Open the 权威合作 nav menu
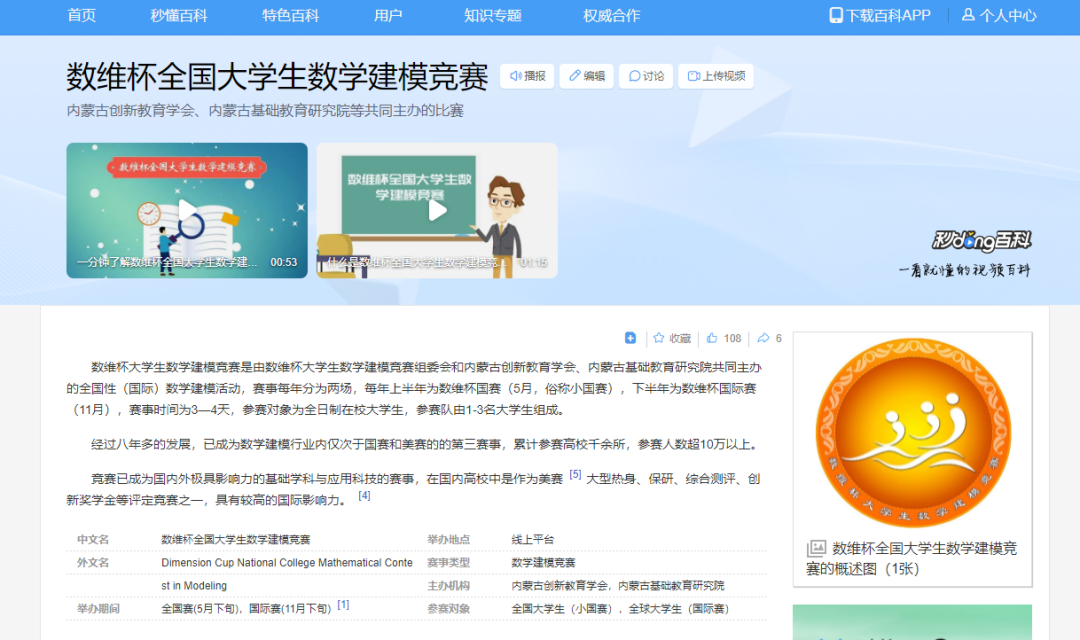The image size is (1080, 640). 612,15
